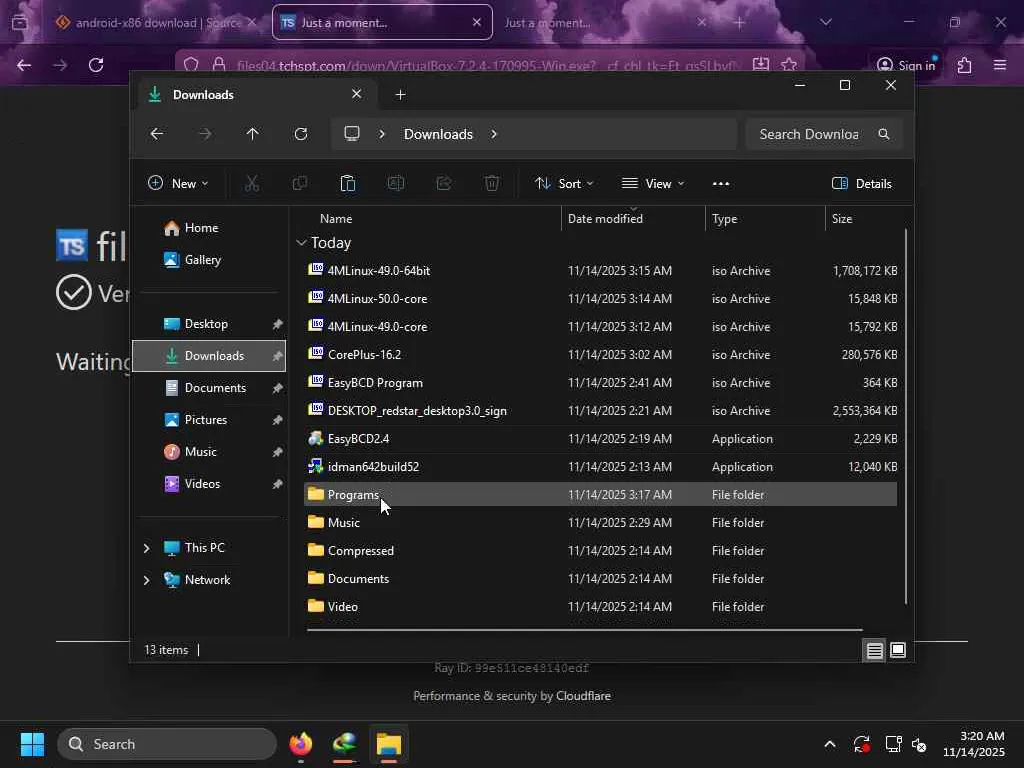Screen dimensions: 1024x768
Task: Click the horizontal scrollbar in file list
Action: (x=584, y=630)
